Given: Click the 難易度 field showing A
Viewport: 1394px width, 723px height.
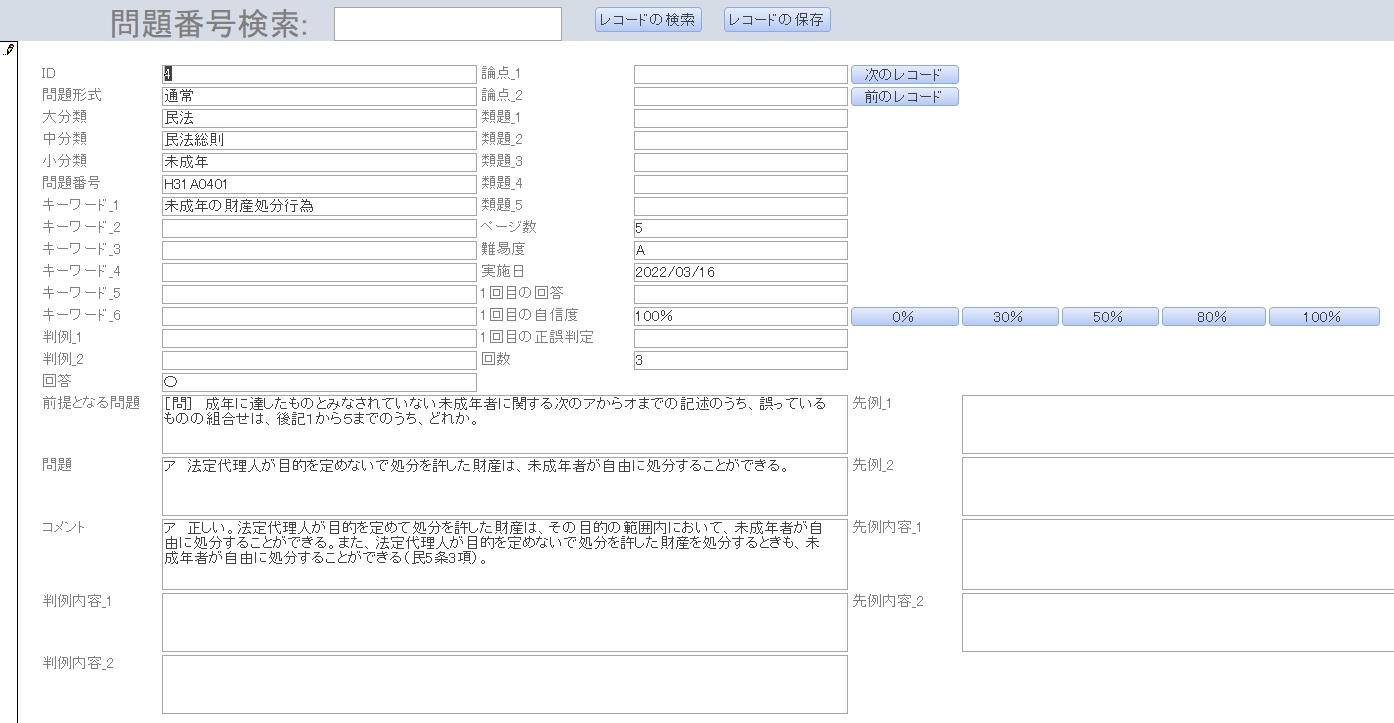Looking at the screenshot, I should (740, 250).
